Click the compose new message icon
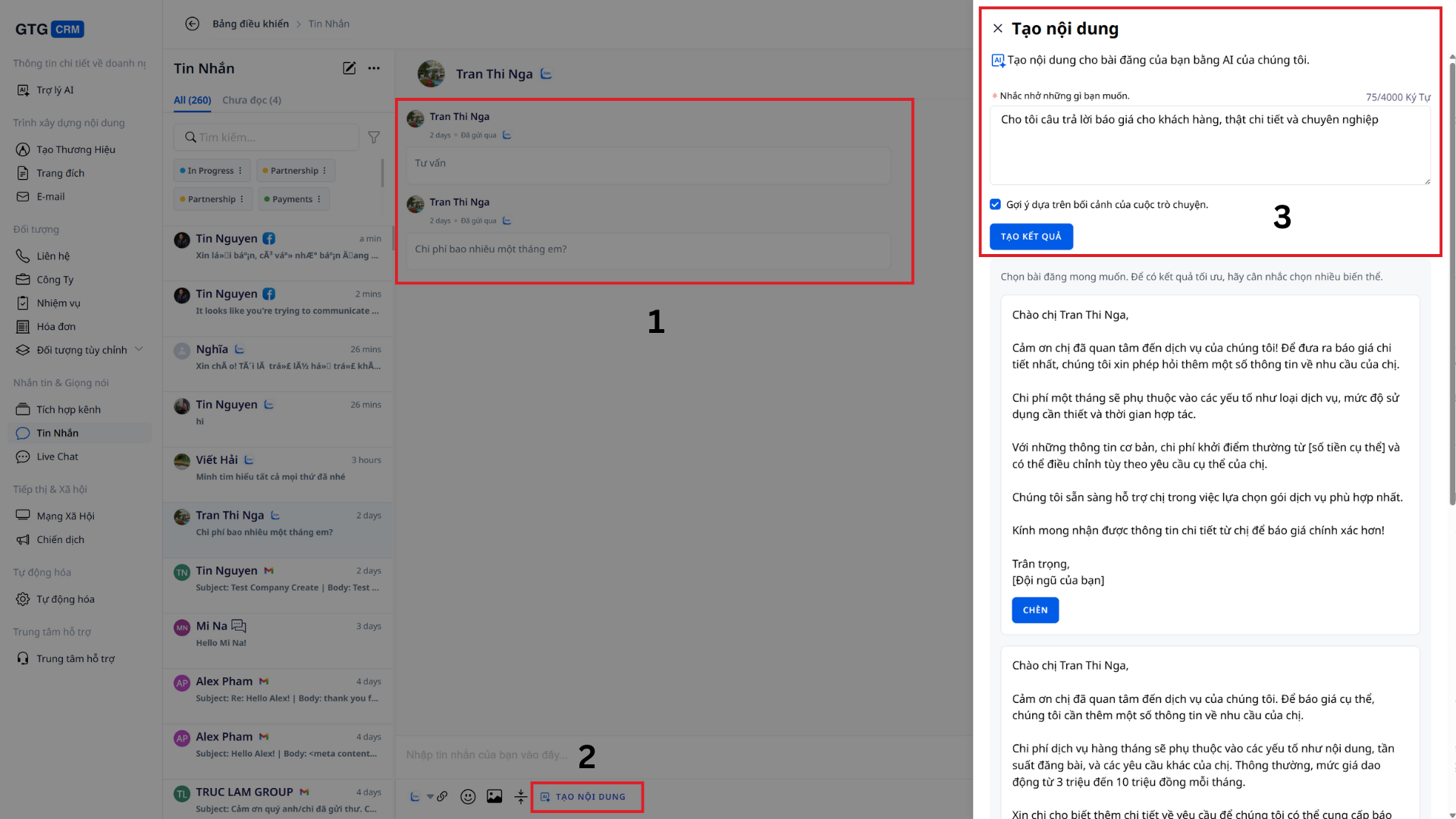Viewport: 1456px width, 819px height. tap(349, 68)
